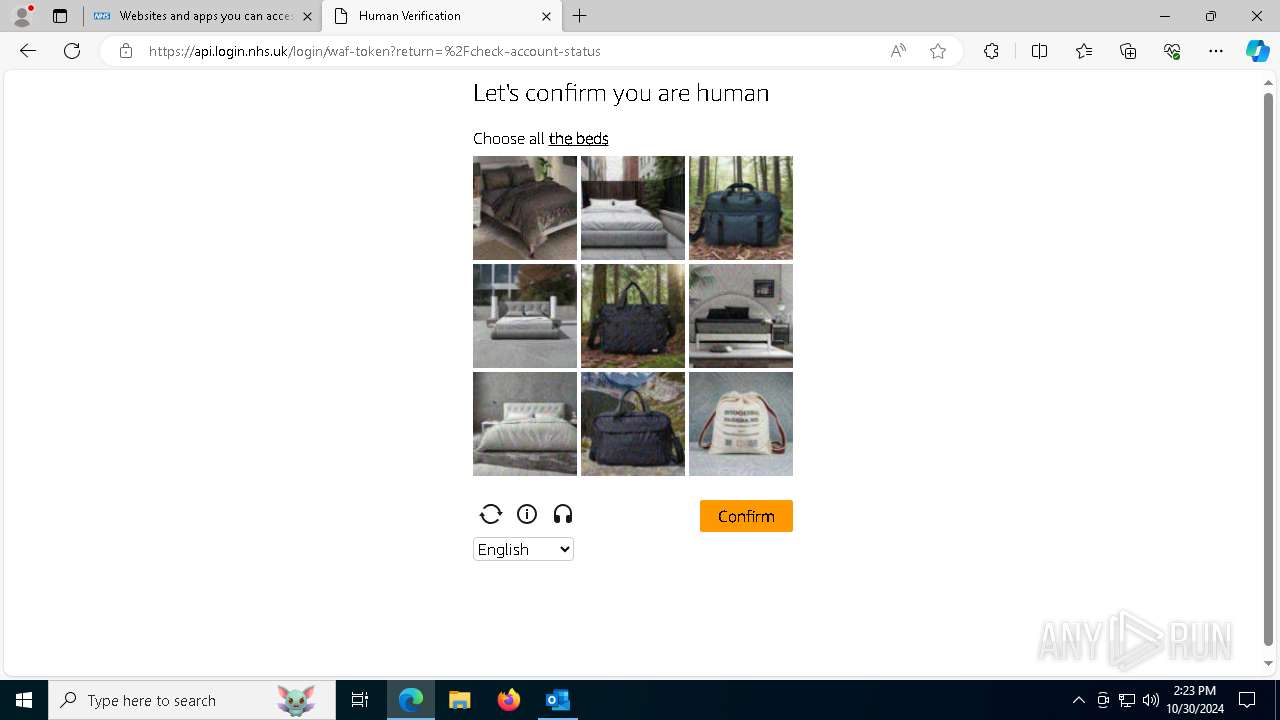The height and width of the screenshot is (720, 1280).
Task: Reload the current page
Action: 72,51
